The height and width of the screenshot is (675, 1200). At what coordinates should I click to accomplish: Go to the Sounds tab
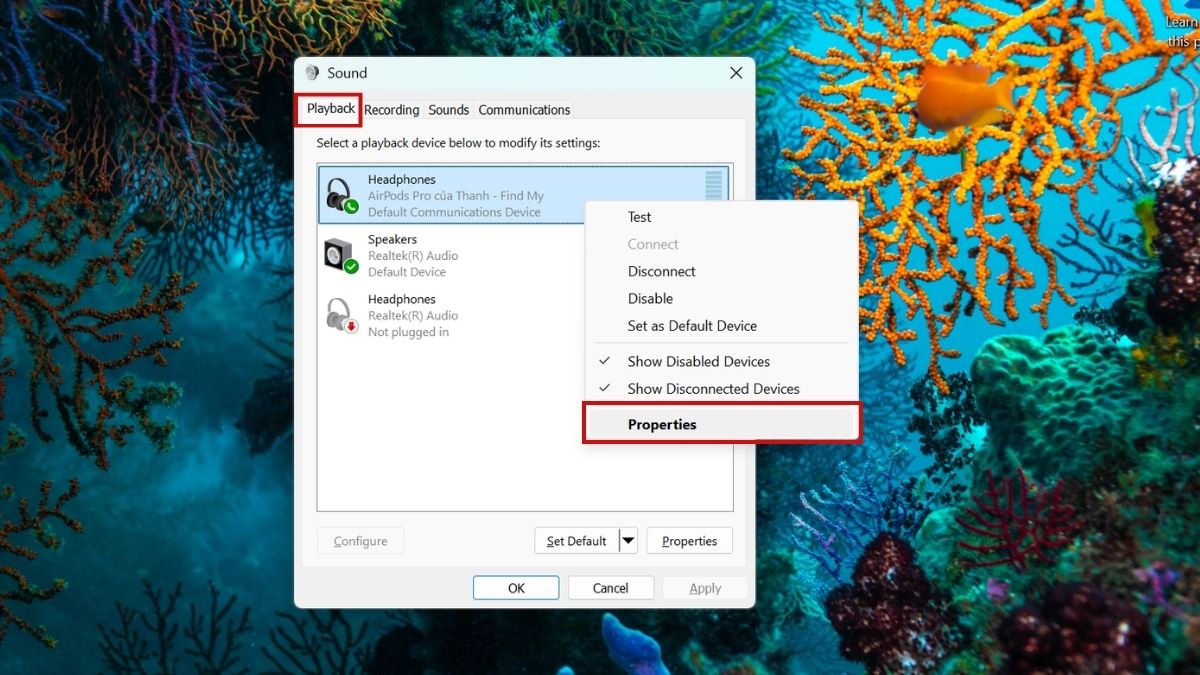pos(449,110)
